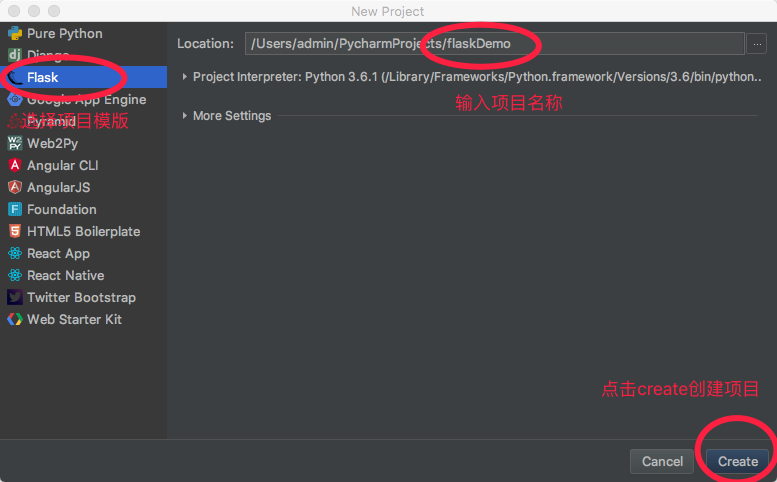Click the AngularJS shield icon

(15, 187)
